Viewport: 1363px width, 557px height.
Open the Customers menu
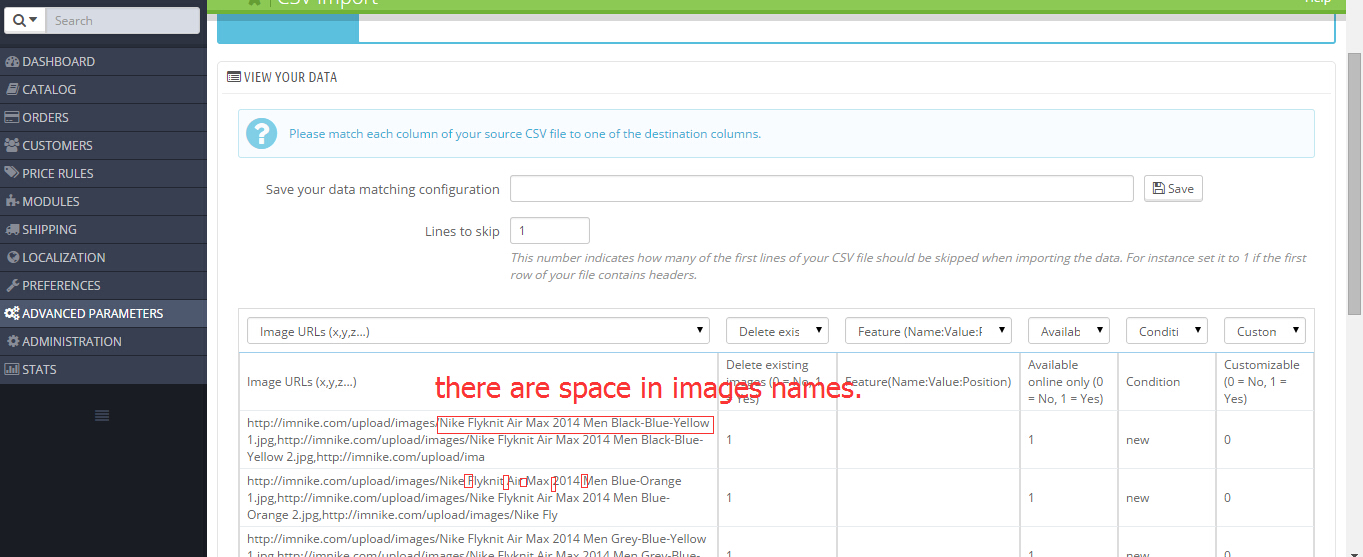point(103,146)
